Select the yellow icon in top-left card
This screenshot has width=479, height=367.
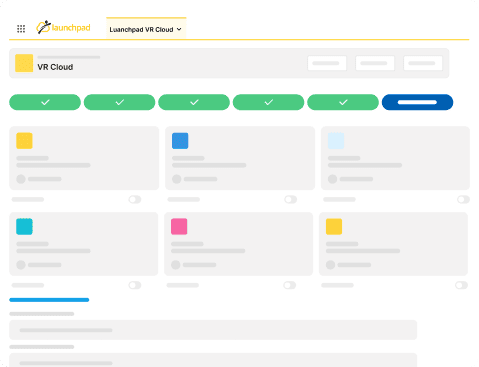point(24,141)
